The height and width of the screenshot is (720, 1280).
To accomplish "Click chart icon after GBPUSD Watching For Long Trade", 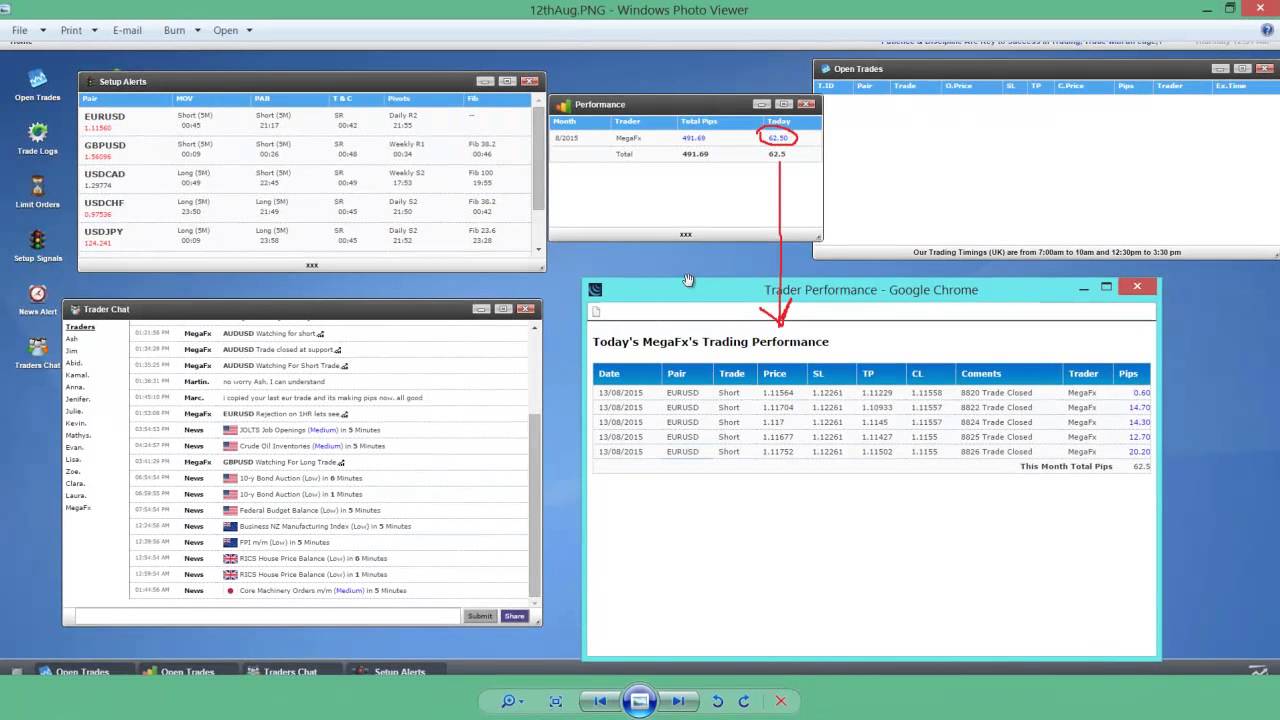I will point(342,462).
